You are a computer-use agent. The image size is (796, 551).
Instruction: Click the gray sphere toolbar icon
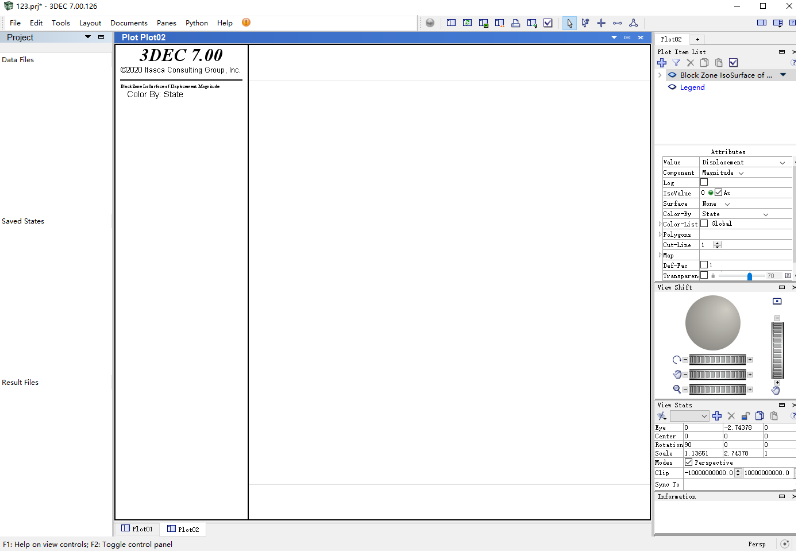tap(429, 23)
